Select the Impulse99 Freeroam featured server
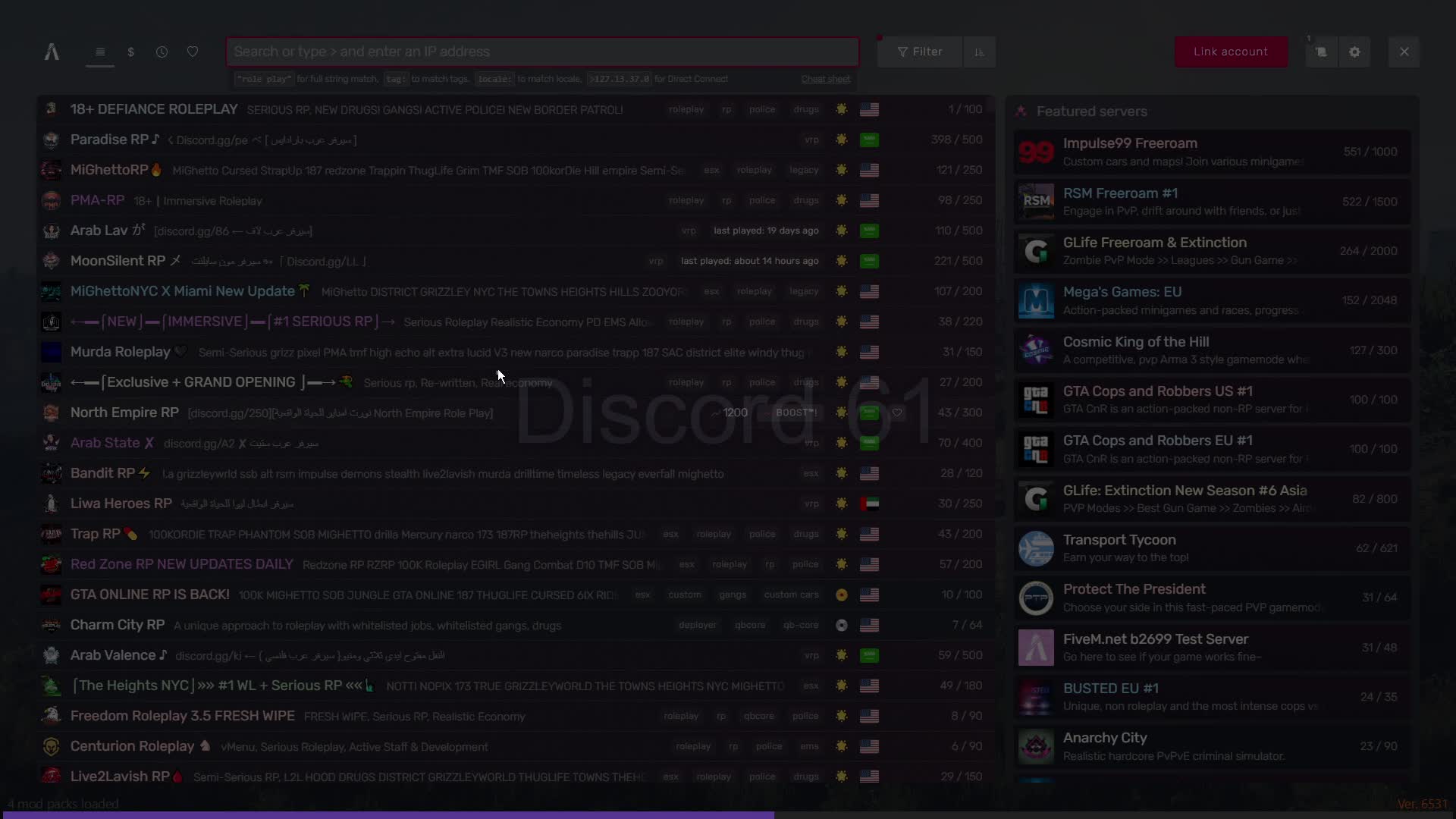Screen dimensions: 1456x819 click(x=1210, y=151)
